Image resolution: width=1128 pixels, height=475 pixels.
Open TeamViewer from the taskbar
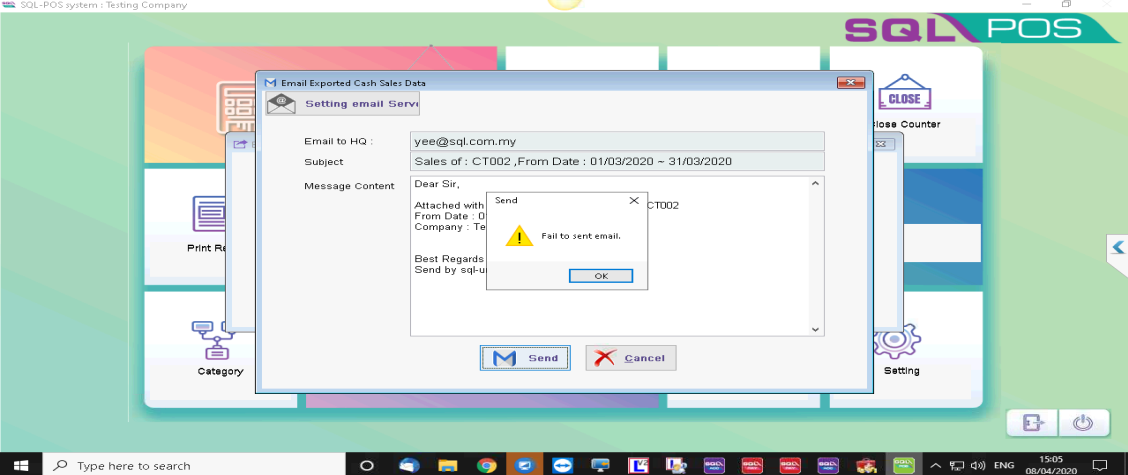click(x=562, y=465)
